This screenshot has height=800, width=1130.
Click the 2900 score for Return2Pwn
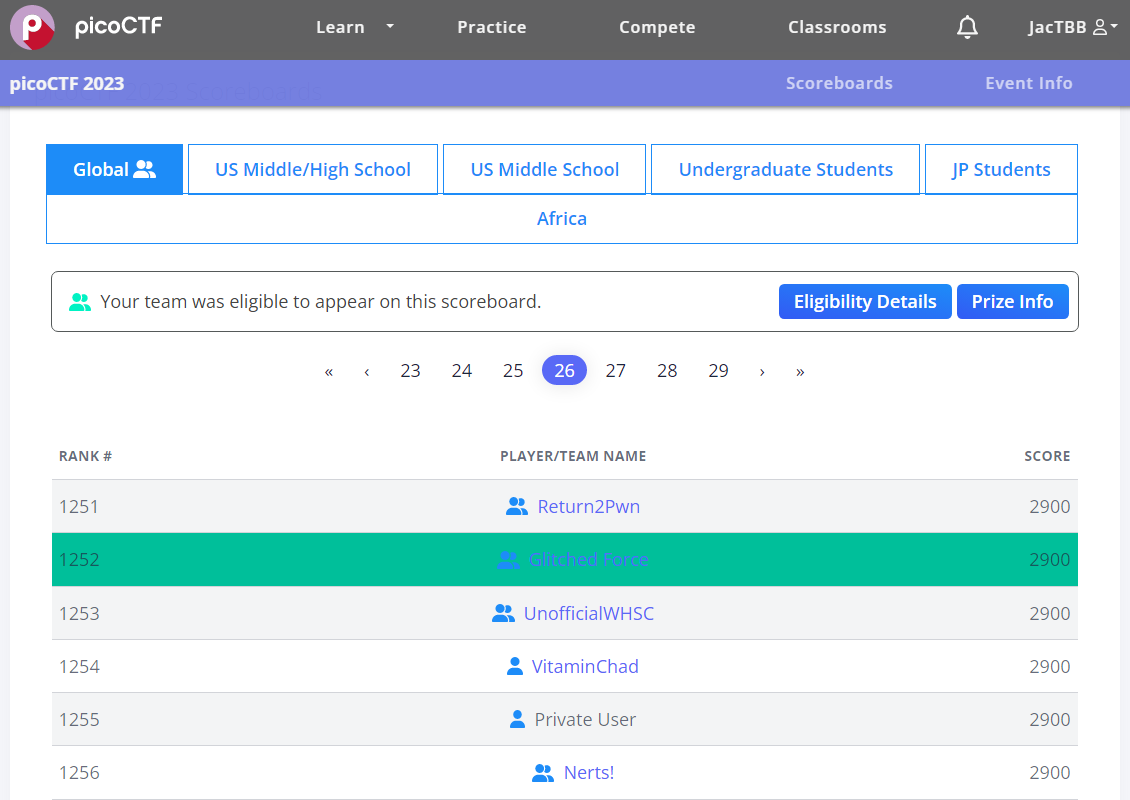1049,507
